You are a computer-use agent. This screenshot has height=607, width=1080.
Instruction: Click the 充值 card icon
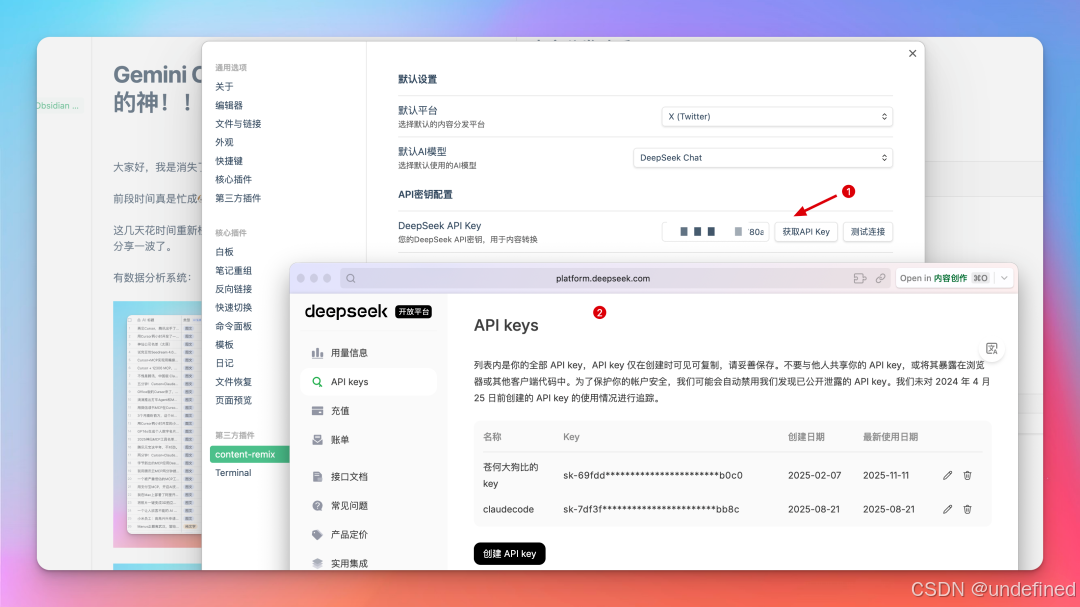tap(317, 411)
